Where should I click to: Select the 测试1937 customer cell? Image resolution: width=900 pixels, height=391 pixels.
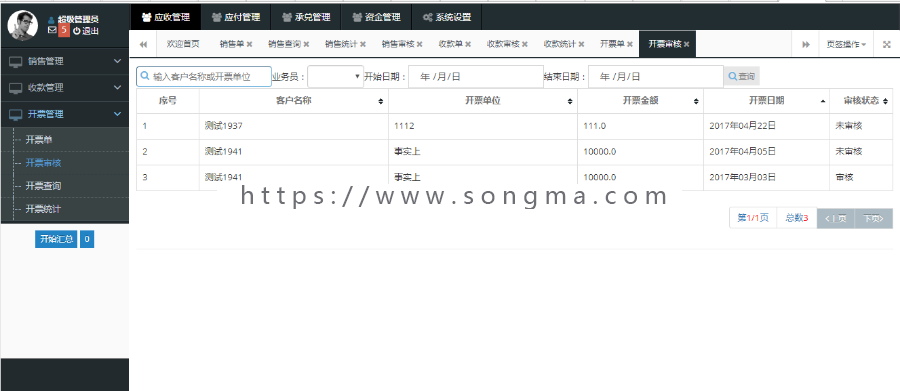pyautogui.click(x=294, y=126)
